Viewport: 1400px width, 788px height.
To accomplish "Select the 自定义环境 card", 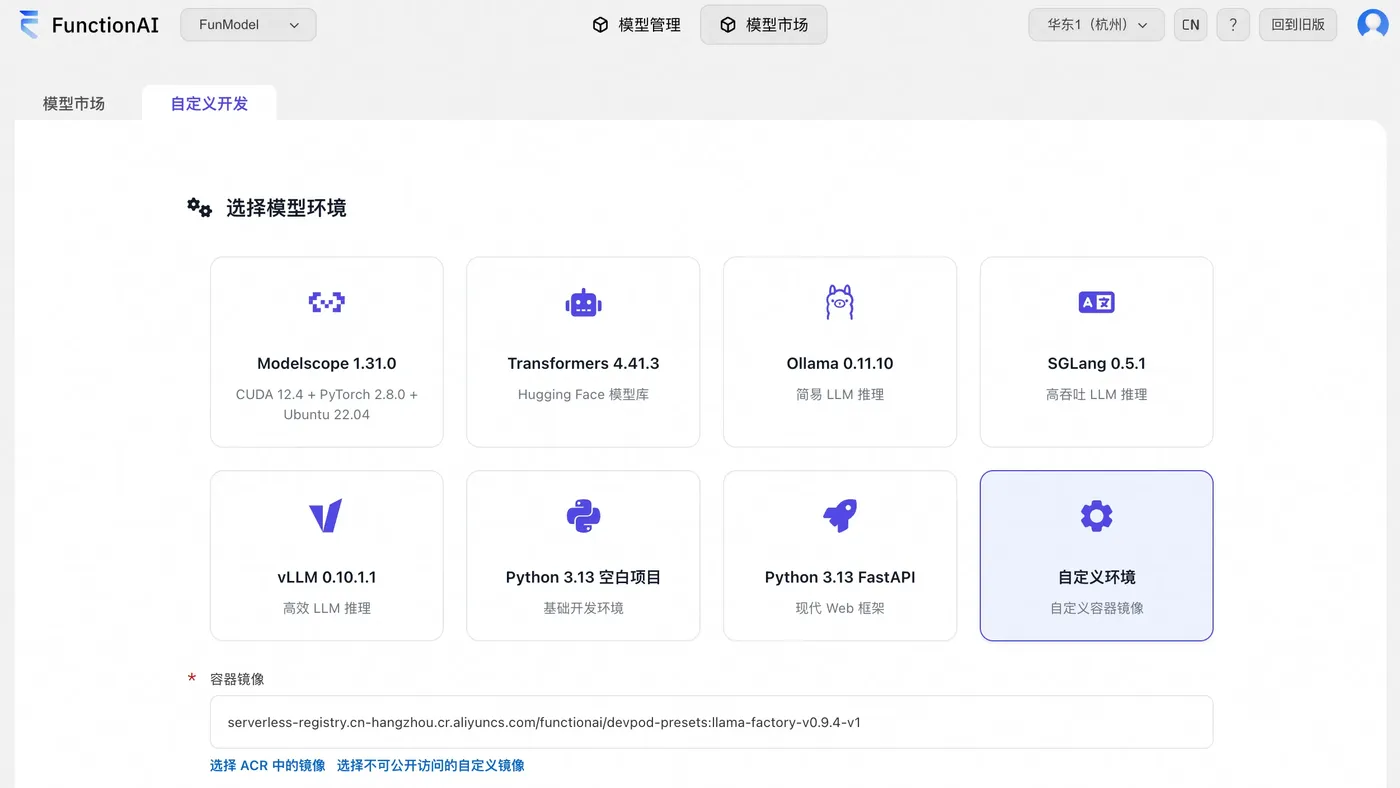I will [x=1096, y=555].
